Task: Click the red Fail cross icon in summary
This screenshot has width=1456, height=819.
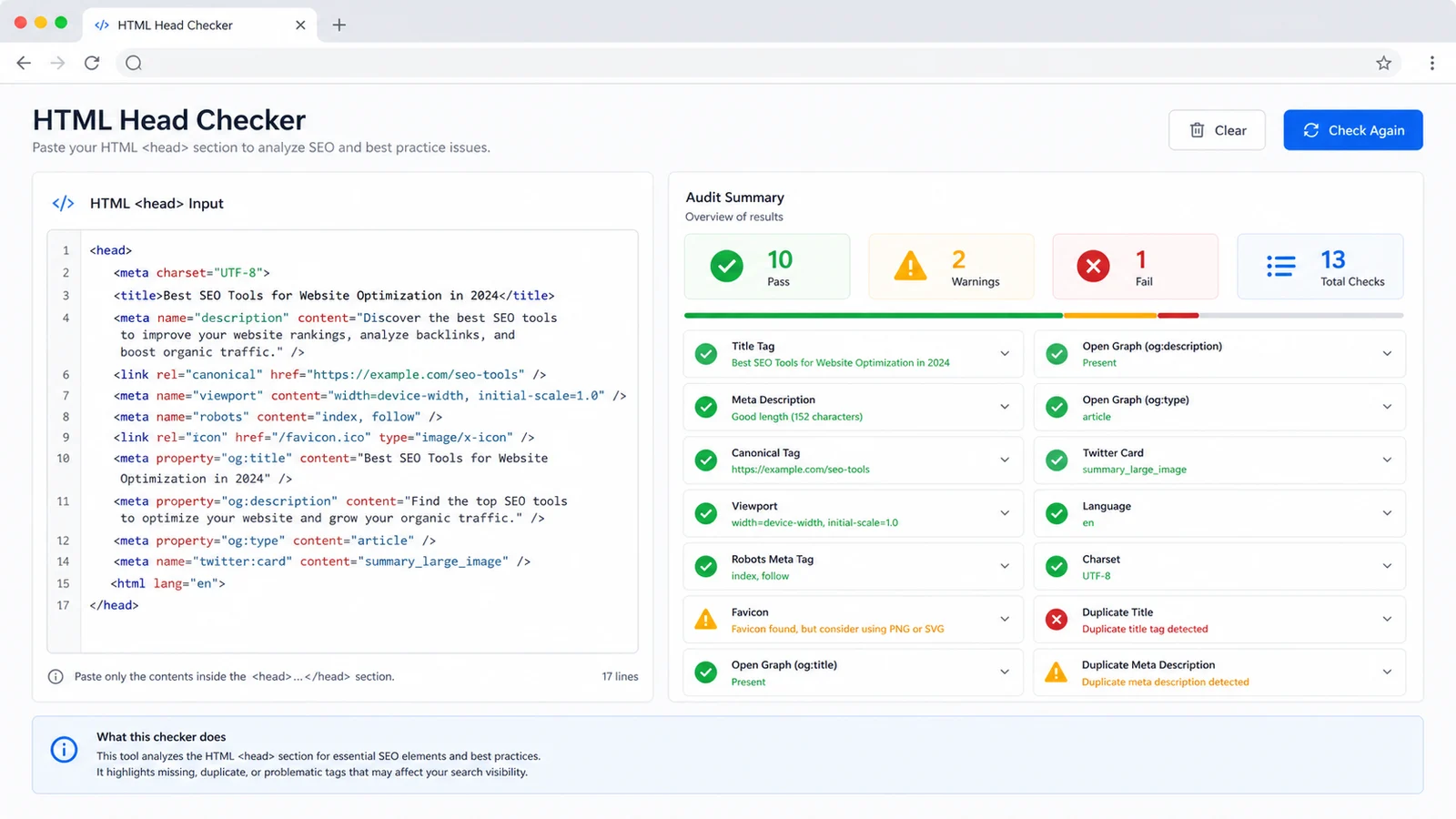Action: pos(1093,267)
